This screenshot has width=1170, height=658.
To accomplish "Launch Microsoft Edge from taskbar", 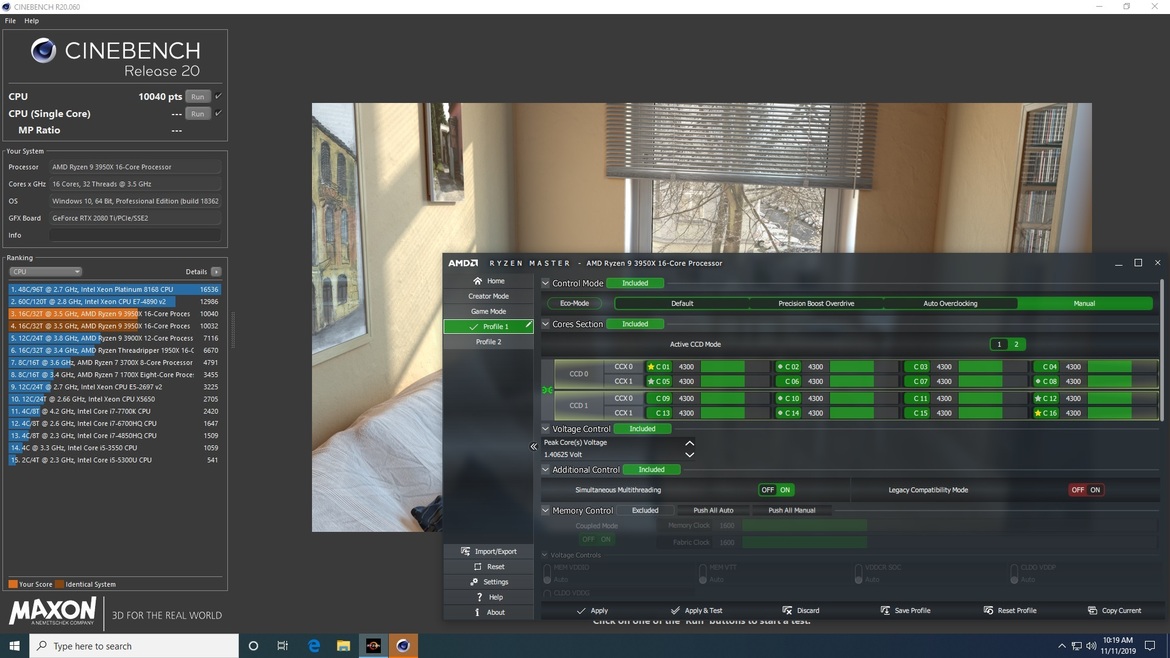I will 313,645.
